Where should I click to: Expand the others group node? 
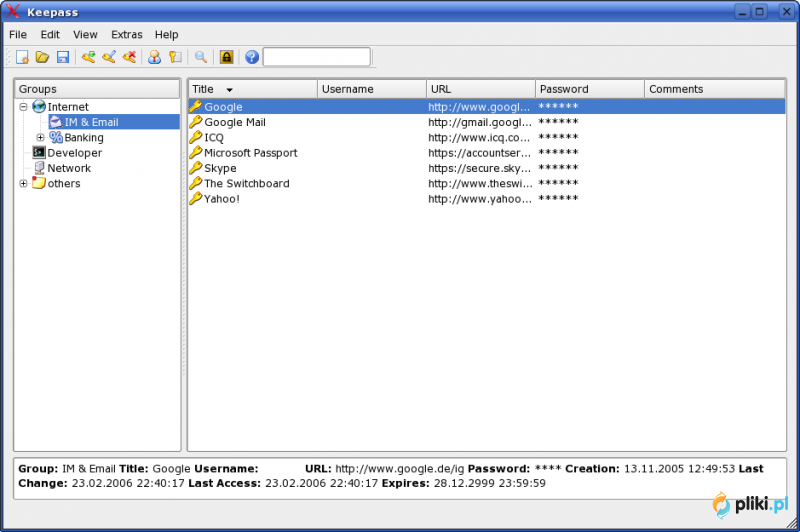click(23, 184)
